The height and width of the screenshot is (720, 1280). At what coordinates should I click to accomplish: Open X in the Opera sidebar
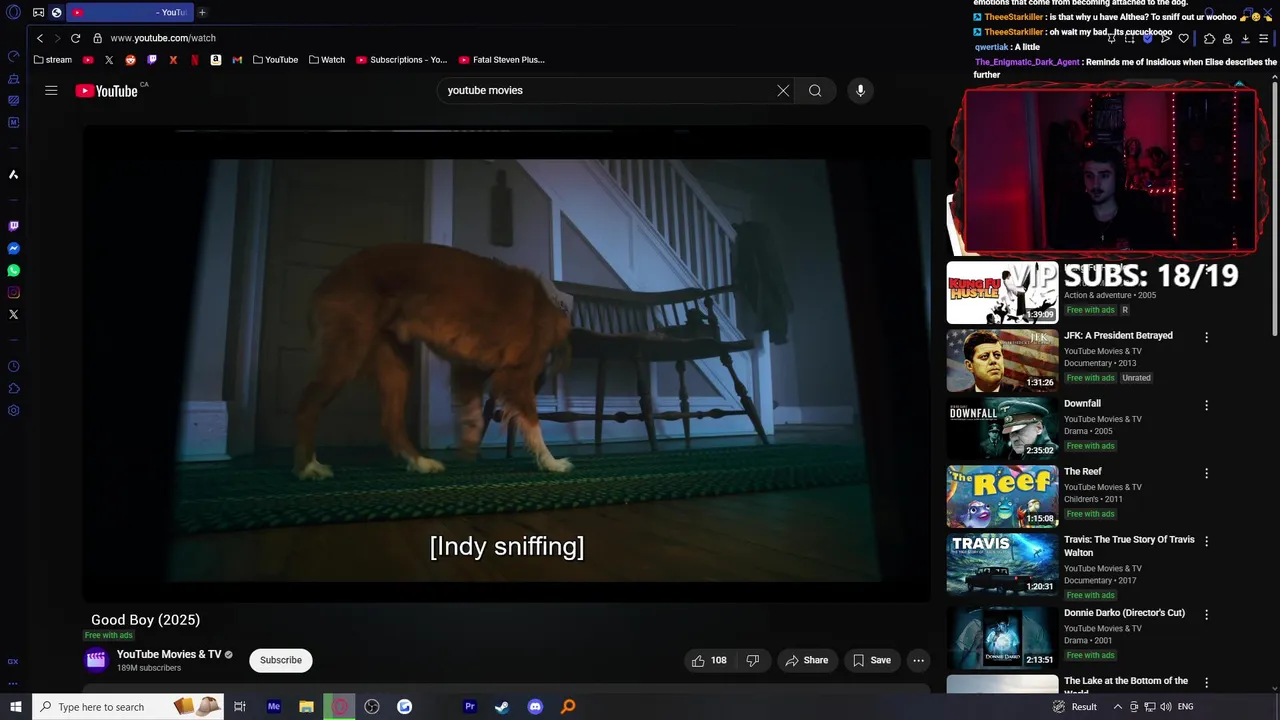(13, 315)
